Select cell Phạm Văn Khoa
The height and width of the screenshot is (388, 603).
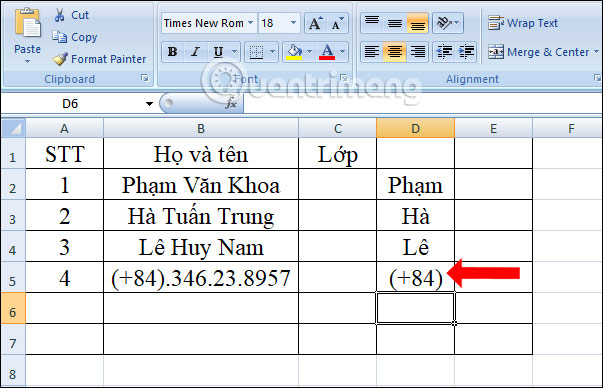pos(201,185)
